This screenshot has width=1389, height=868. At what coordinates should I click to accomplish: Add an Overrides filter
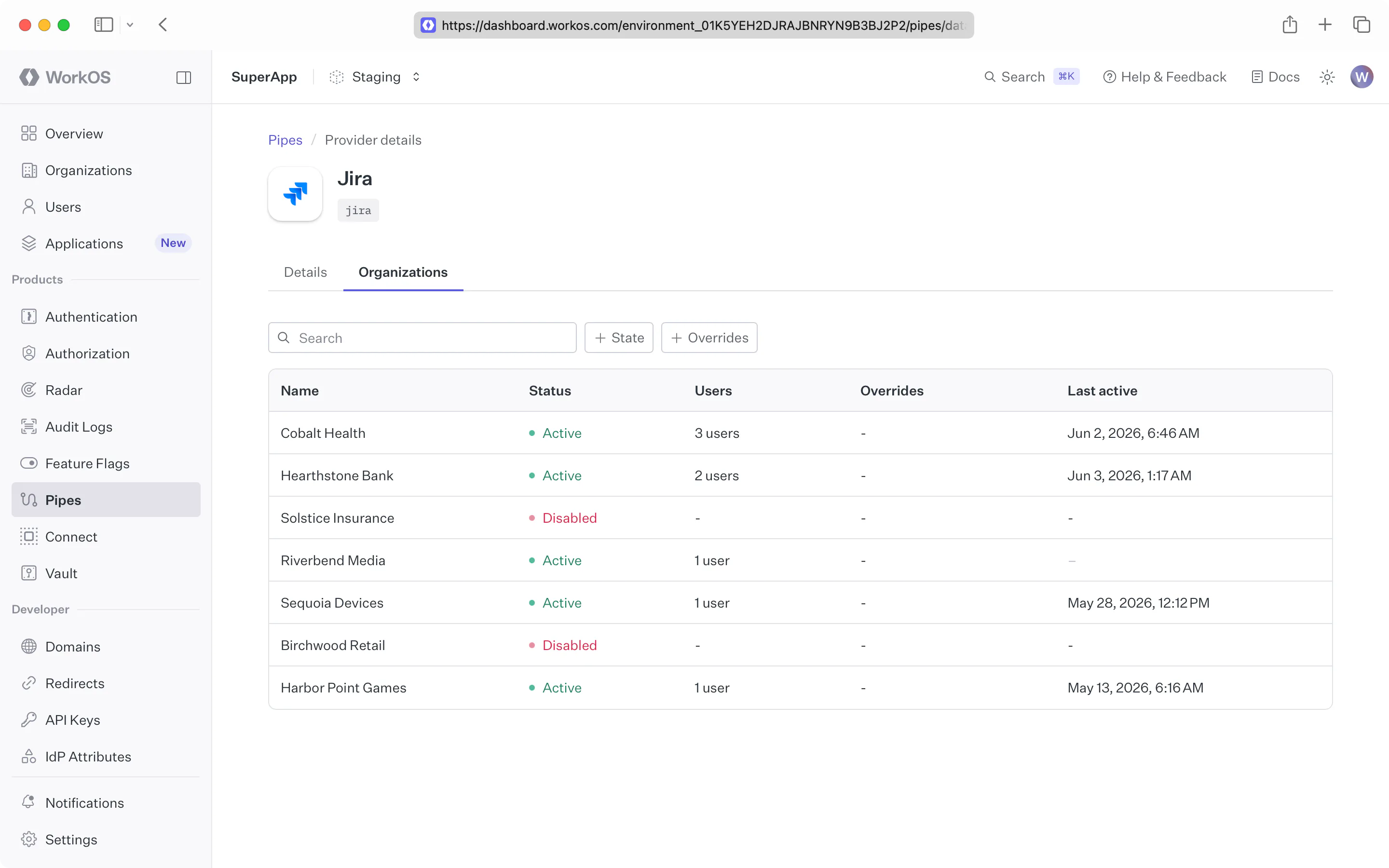pyautogui.click(x=709, y=338)
